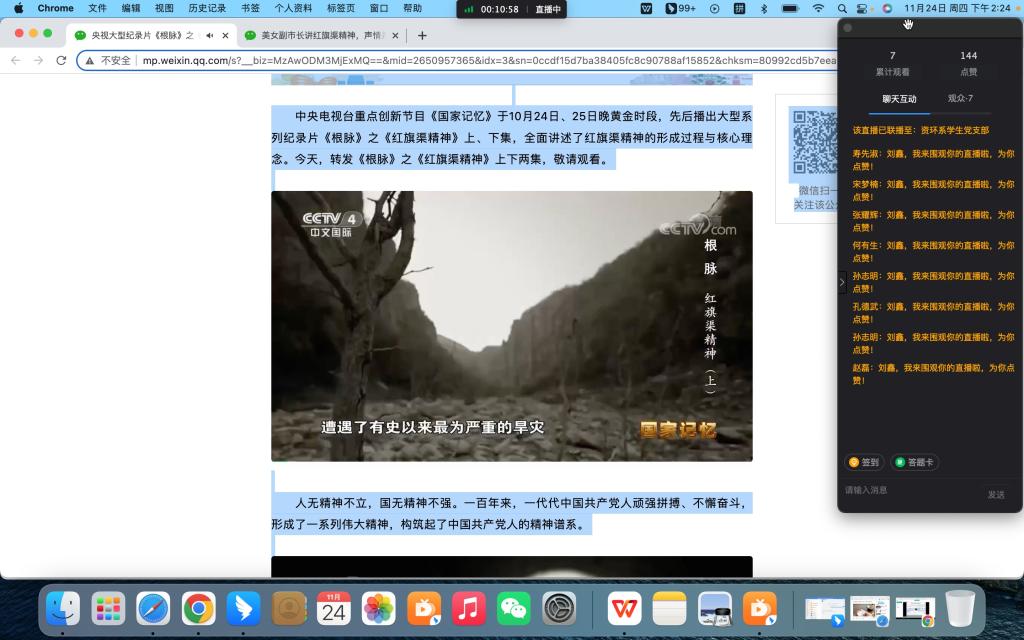Go back with Chrome's back arrow
Viewport: 1024px width, 640px height.
pyautogui.click(x=16, y=60)
